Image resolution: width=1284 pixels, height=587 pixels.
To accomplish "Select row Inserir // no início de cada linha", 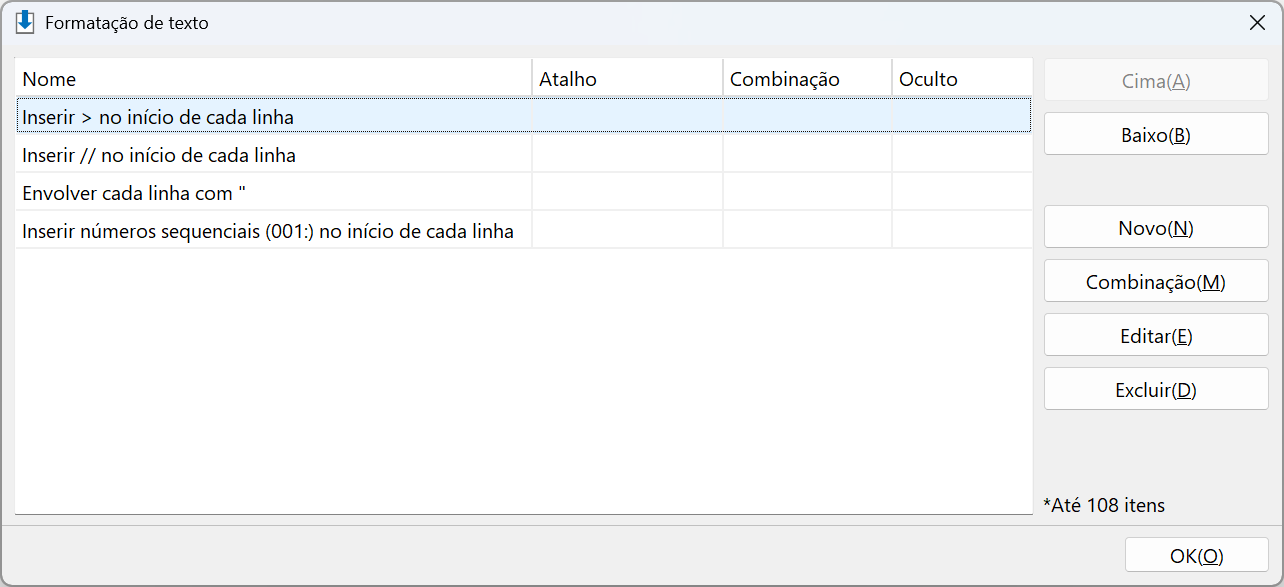I will coord(524,155).
